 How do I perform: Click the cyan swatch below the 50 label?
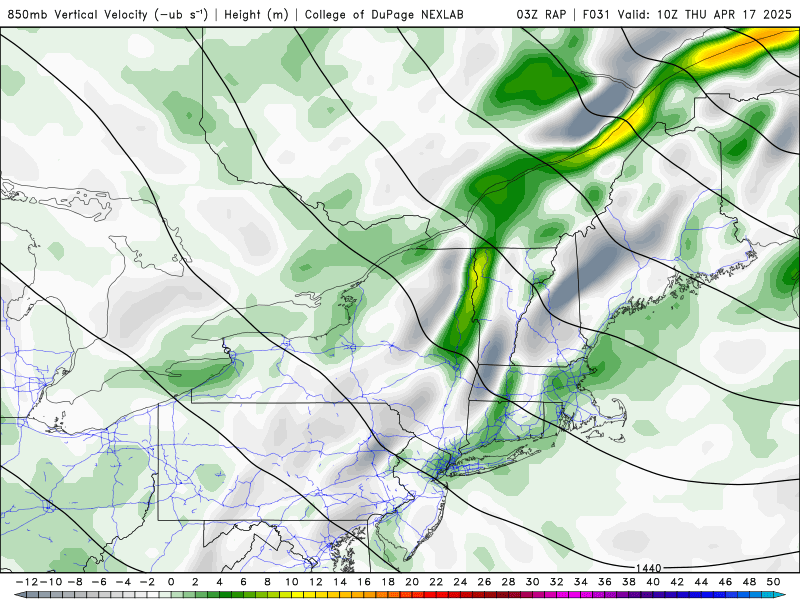tap(779, 595)
